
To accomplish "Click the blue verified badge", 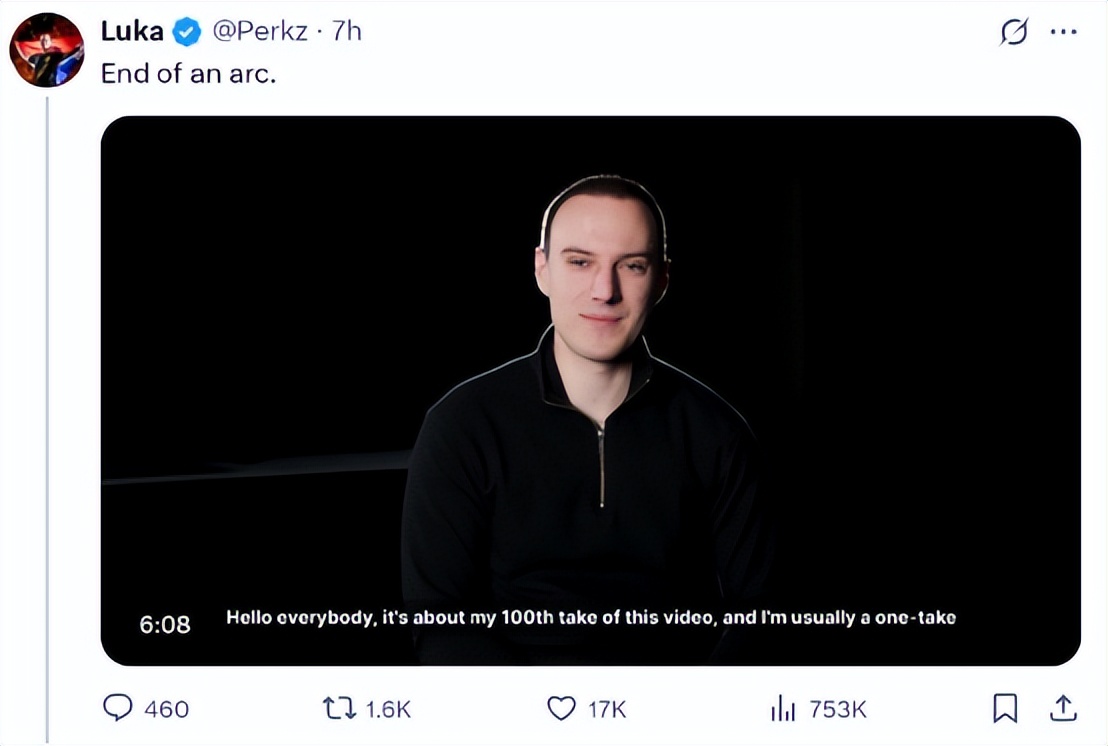I will 187,32.
